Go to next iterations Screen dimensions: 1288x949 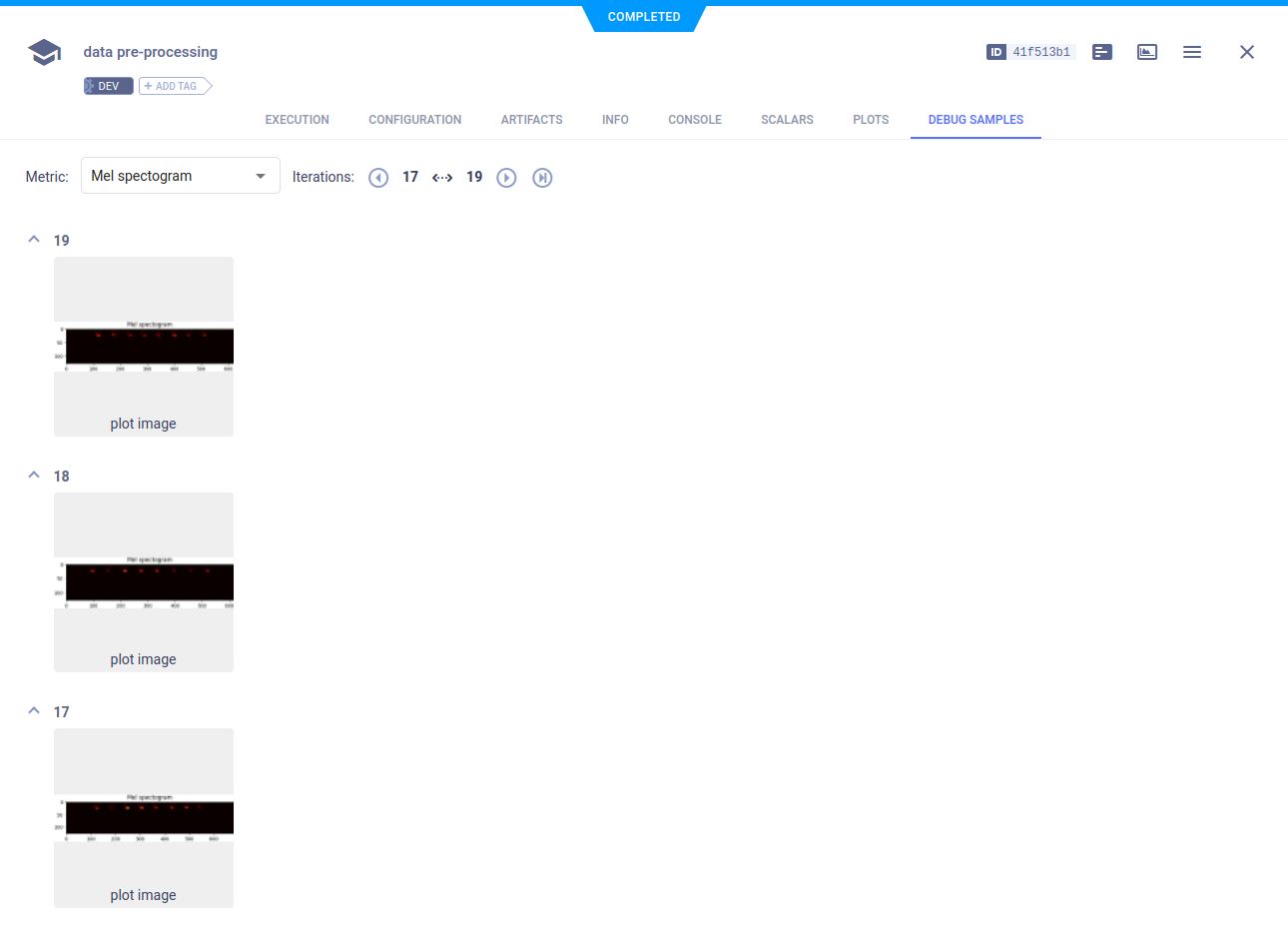pyautogui.click(x=506, y=178)
